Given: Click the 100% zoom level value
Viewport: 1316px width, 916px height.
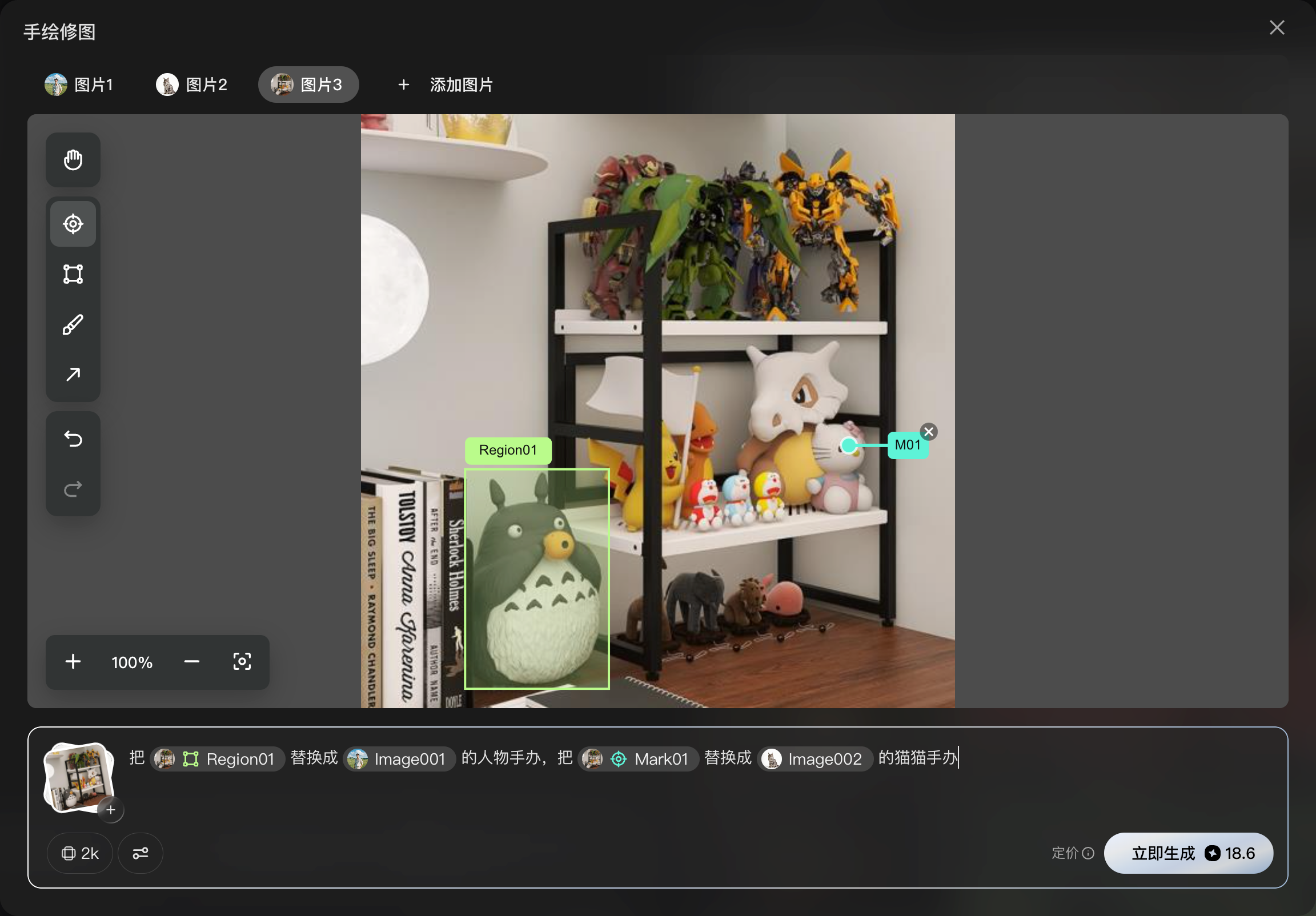Looking at the screenshot, I should pos(132,662).
